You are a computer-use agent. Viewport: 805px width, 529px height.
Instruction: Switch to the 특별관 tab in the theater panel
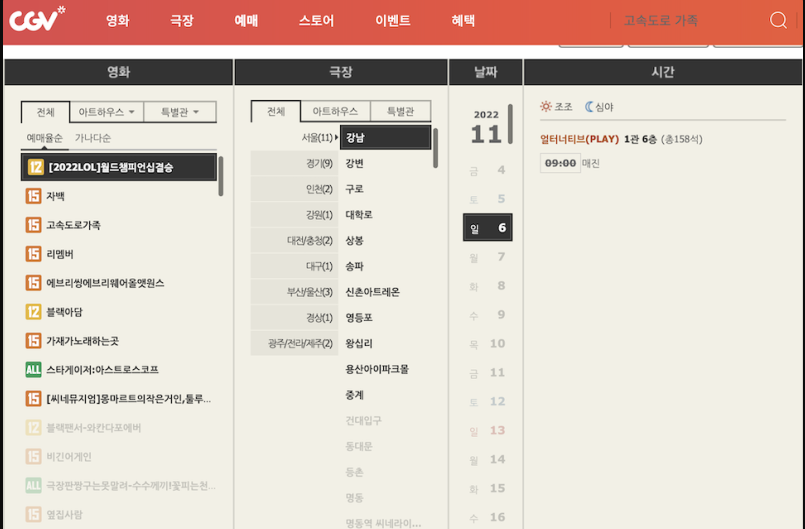[x=400, y=111]
